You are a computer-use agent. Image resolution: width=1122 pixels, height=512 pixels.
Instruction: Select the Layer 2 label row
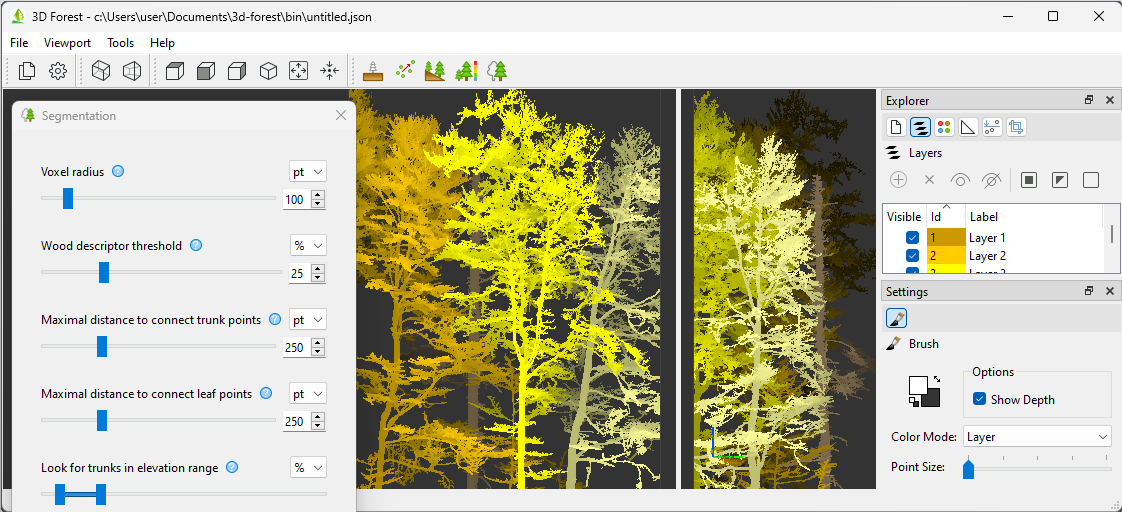point(987,255)
